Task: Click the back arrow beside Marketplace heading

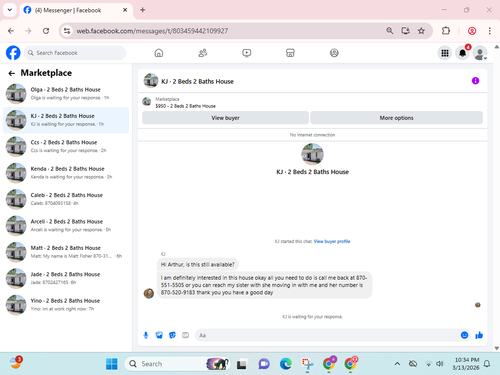Action: [x=12, y=73]
